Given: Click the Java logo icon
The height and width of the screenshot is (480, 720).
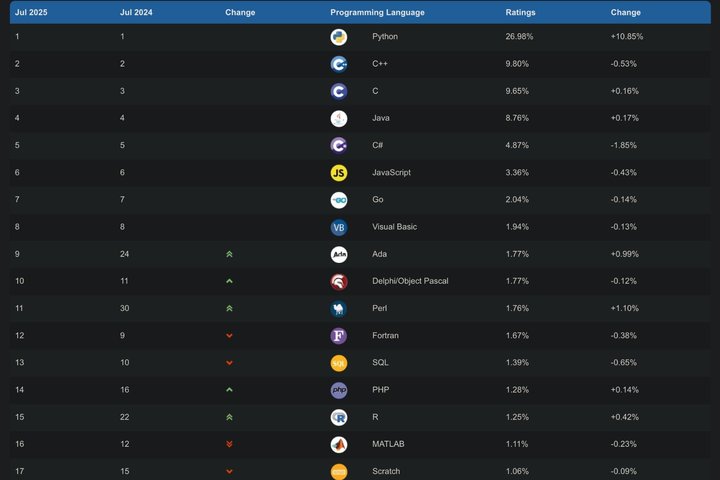Looking at the screenshot, I should coord(339,118).
